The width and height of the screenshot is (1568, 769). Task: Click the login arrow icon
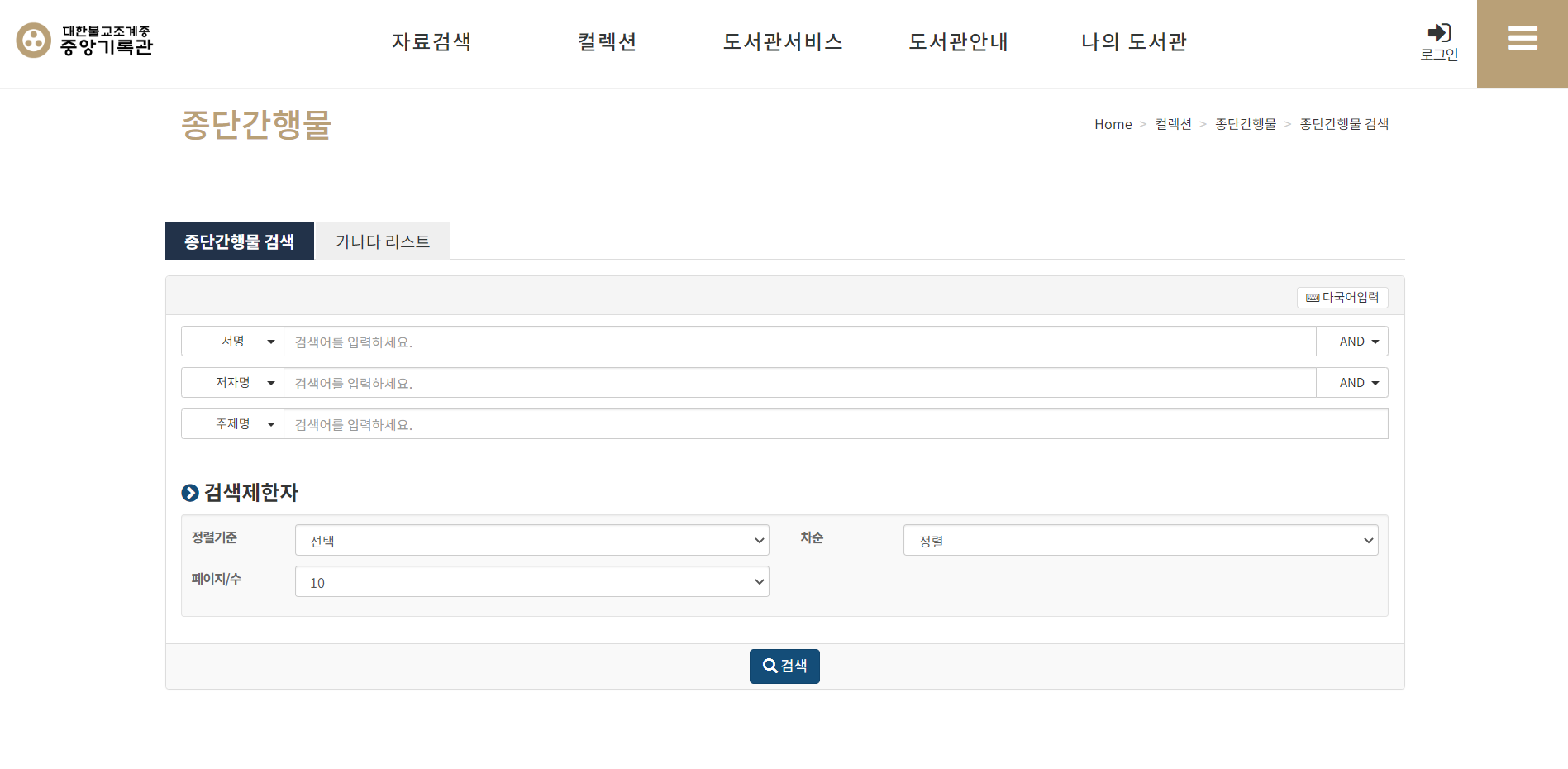tap(1439, 33)
